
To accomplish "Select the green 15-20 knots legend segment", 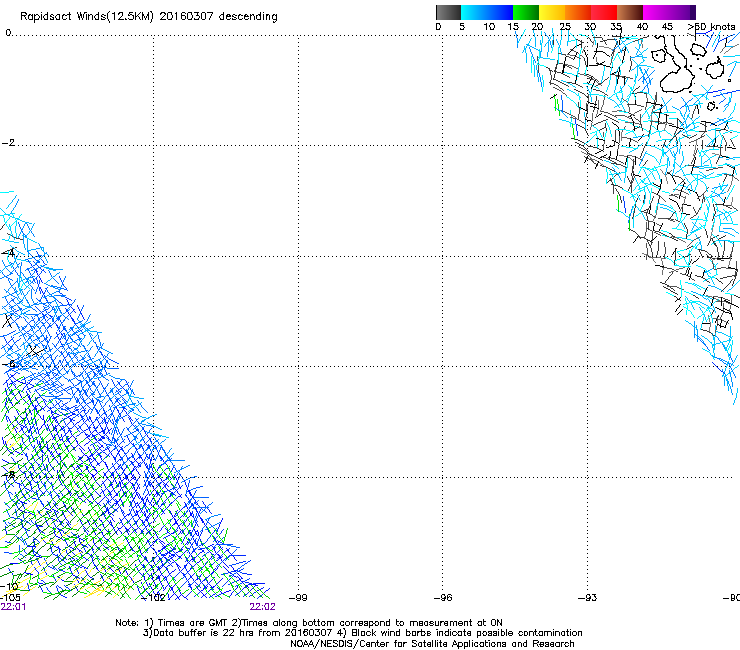I will tap(526, 12).
